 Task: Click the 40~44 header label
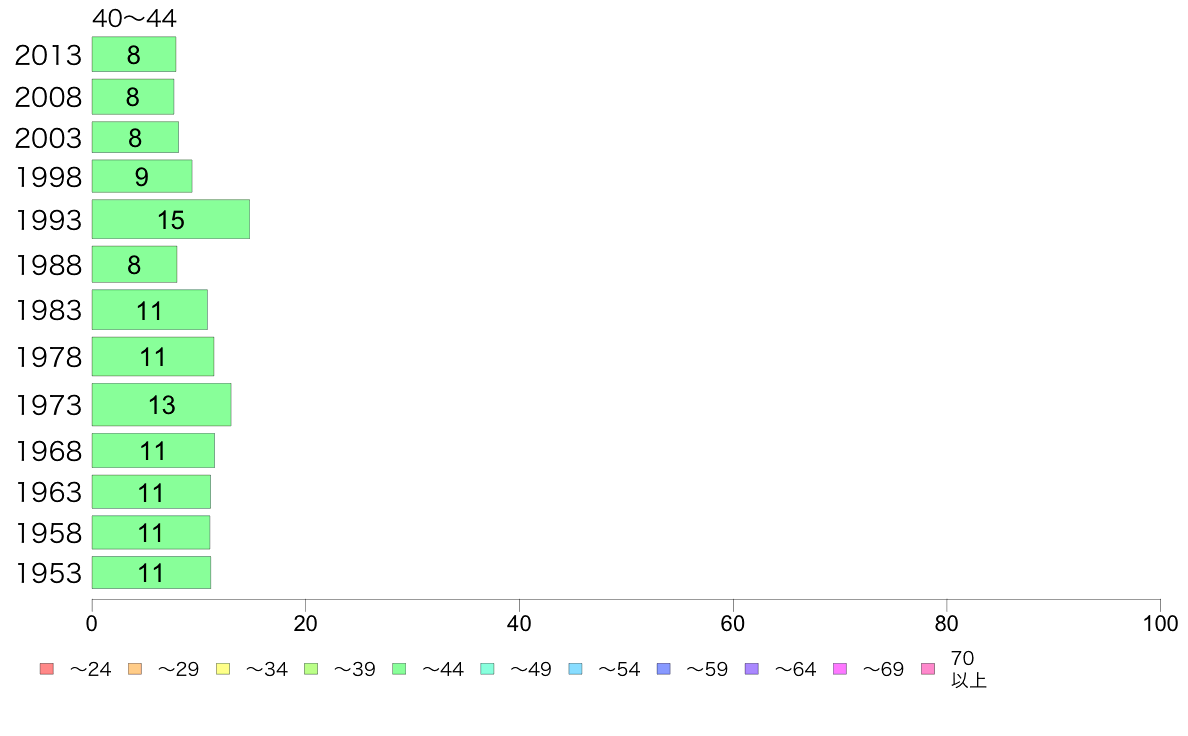click(134, 18)
